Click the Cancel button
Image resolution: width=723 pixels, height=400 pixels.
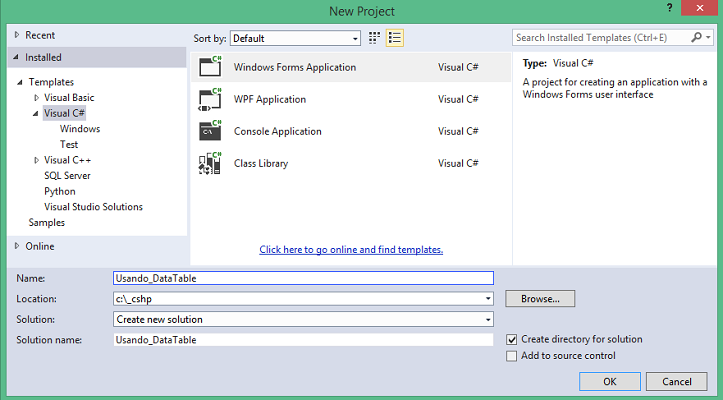coord(676,382)
